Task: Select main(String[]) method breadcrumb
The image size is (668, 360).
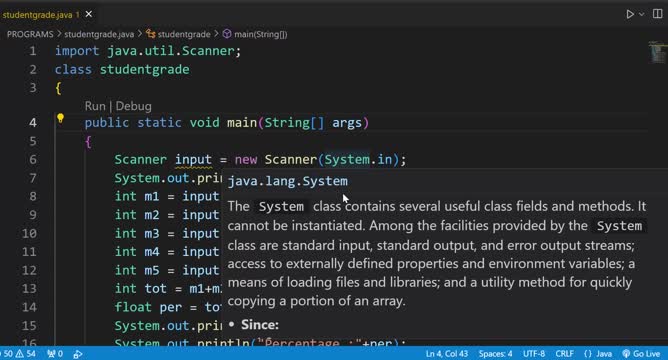Action: (x=255, y=34)
